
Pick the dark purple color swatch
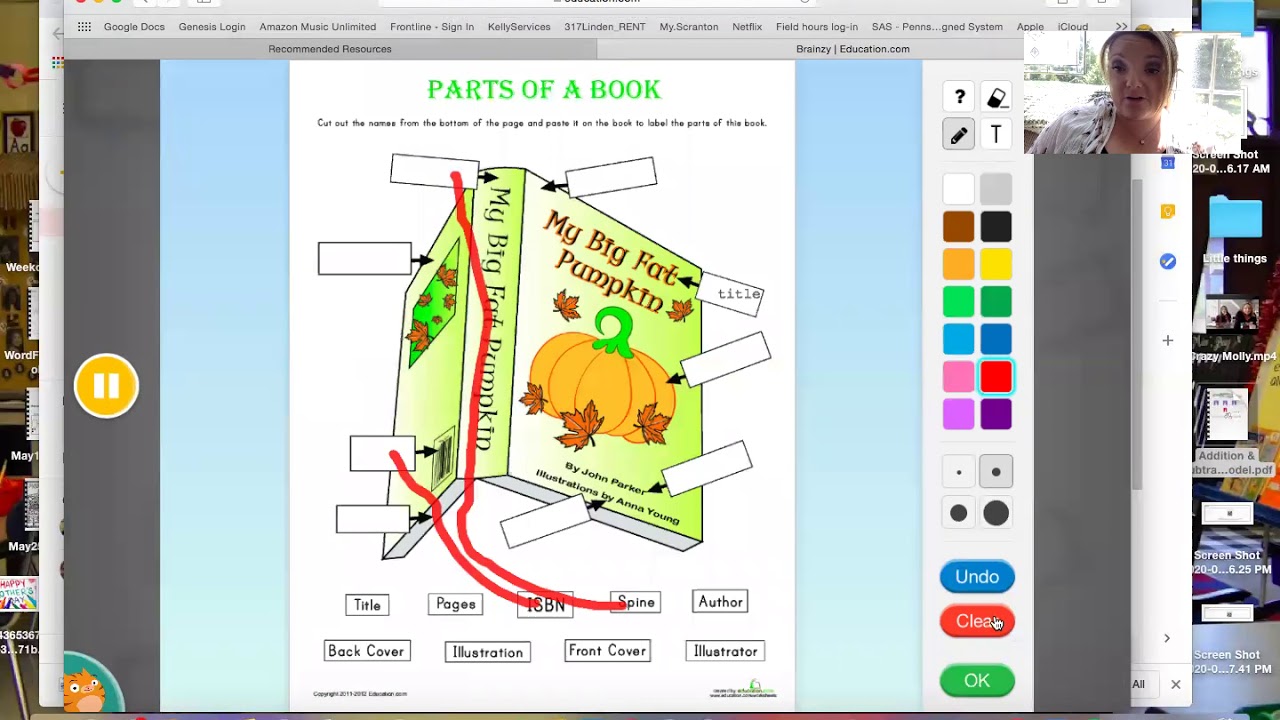click(x=996, y=414)
